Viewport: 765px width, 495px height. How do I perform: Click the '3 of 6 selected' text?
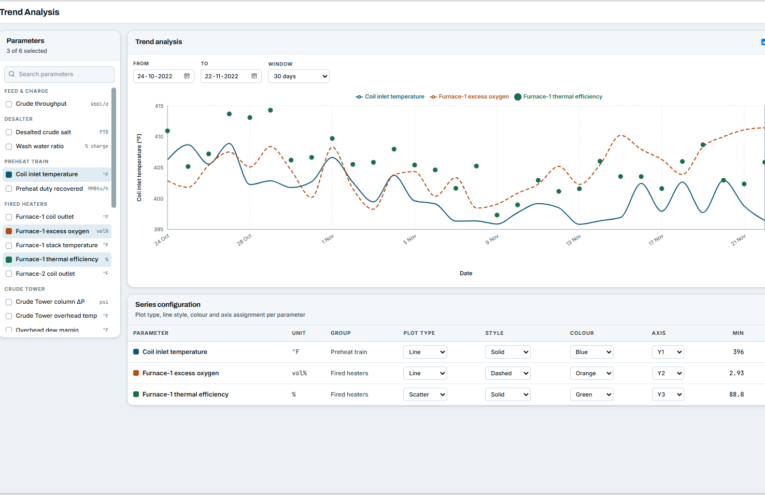(27, 51)
